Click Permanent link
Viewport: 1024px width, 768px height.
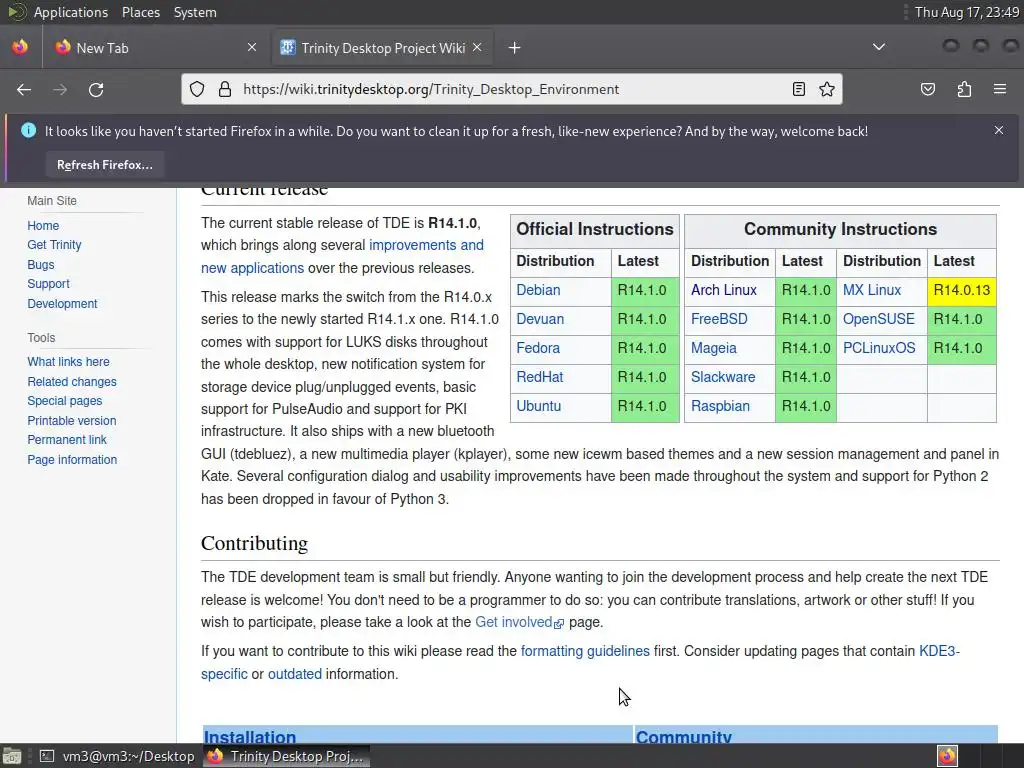point(67,440)
